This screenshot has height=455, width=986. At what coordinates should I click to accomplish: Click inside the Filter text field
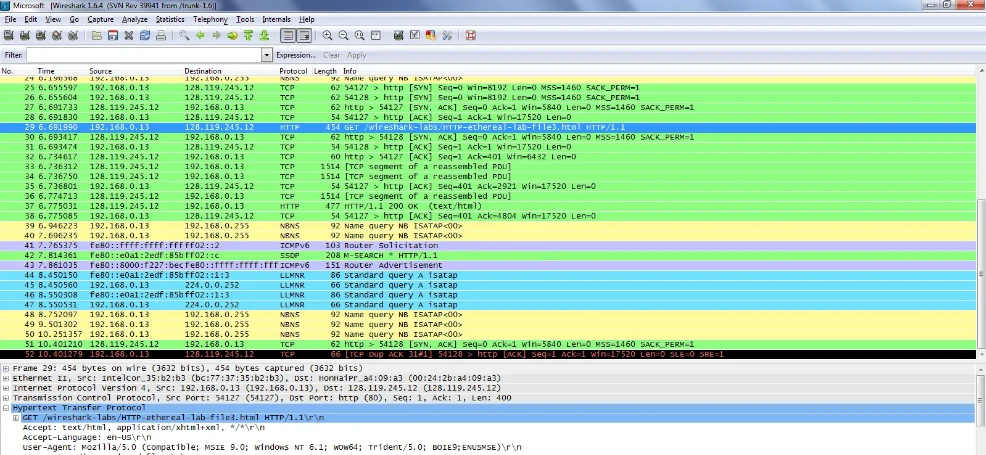[x=143, y=55]
